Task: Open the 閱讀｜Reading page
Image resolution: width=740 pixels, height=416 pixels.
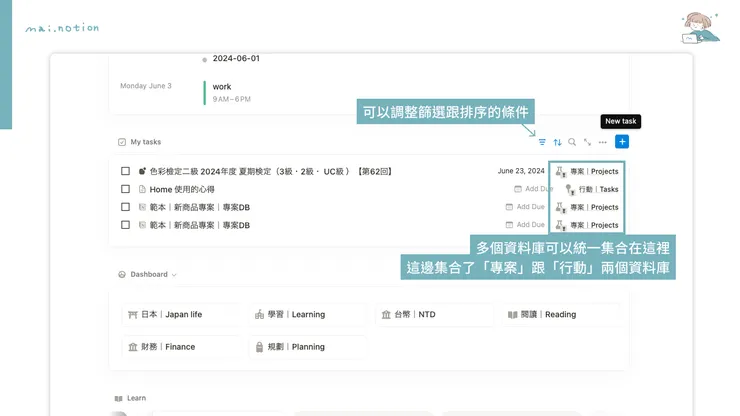Action: tap(561, 314)
